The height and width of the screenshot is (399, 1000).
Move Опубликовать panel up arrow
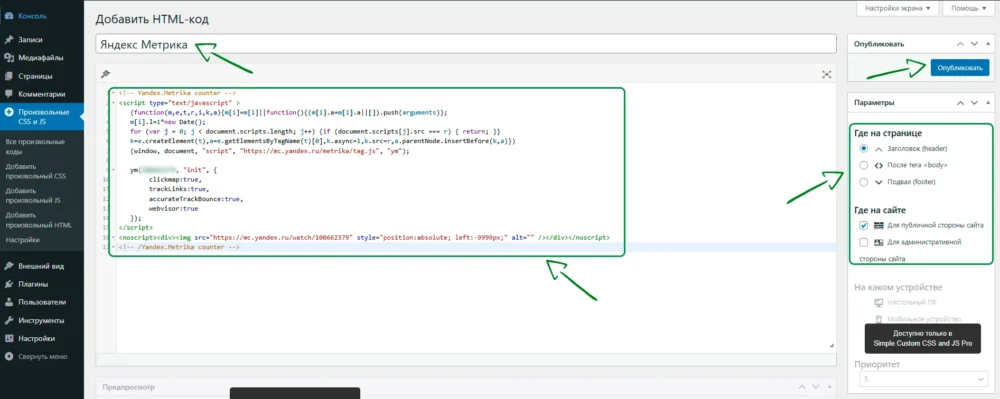(x=960, y=44)
